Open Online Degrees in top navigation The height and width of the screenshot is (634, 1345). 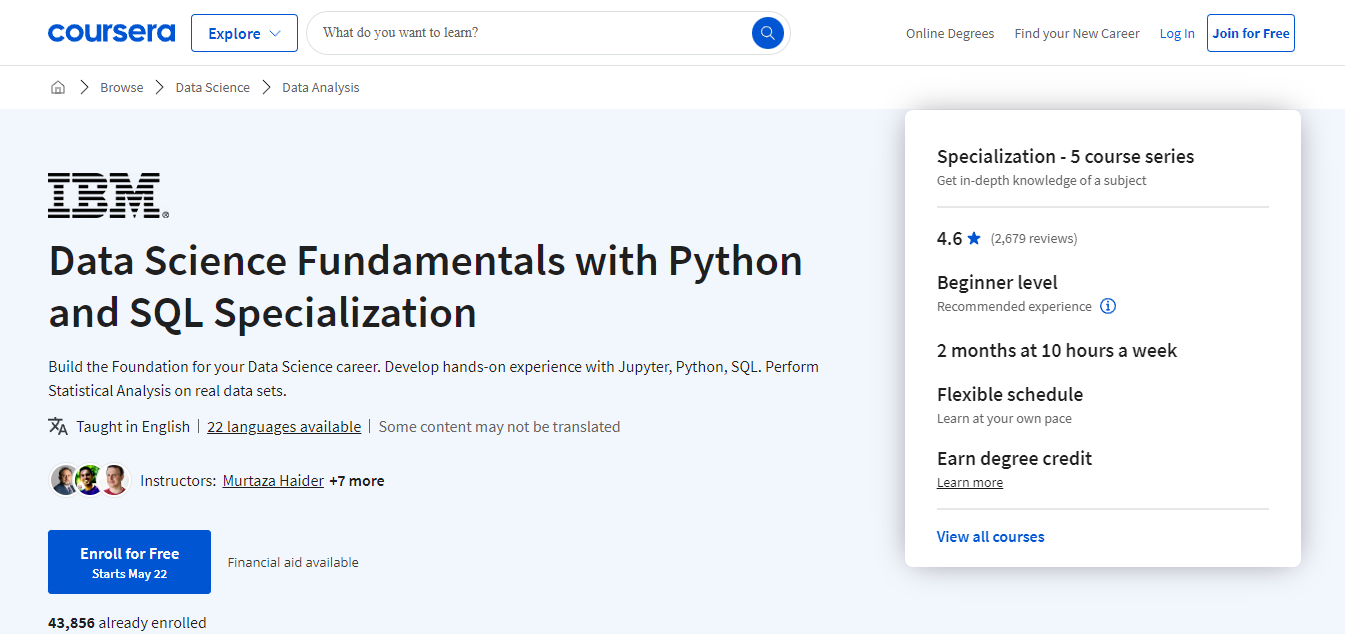949,33
